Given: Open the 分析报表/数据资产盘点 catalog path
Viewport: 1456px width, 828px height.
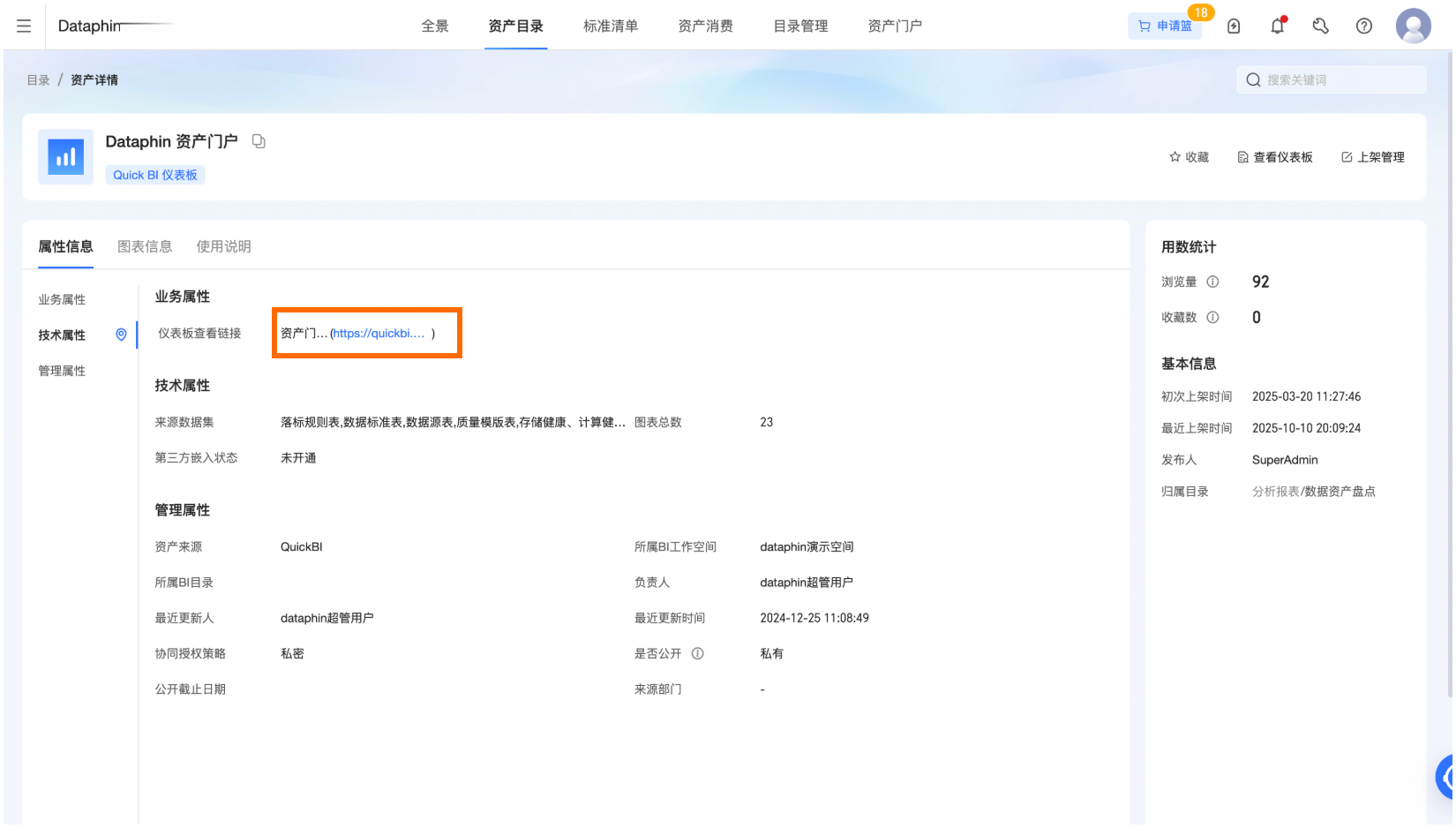Looking at the screenshot, I should point(1313,492).
